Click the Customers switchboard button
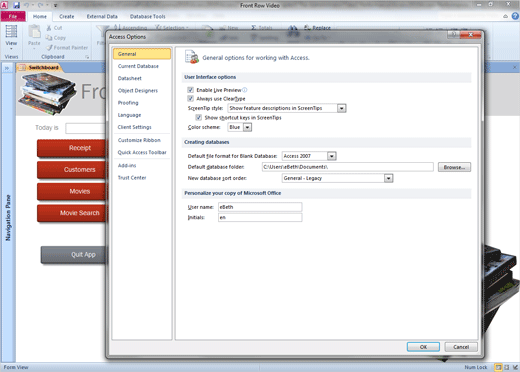Viewport: 520px width, 372px height. (72, 170)
